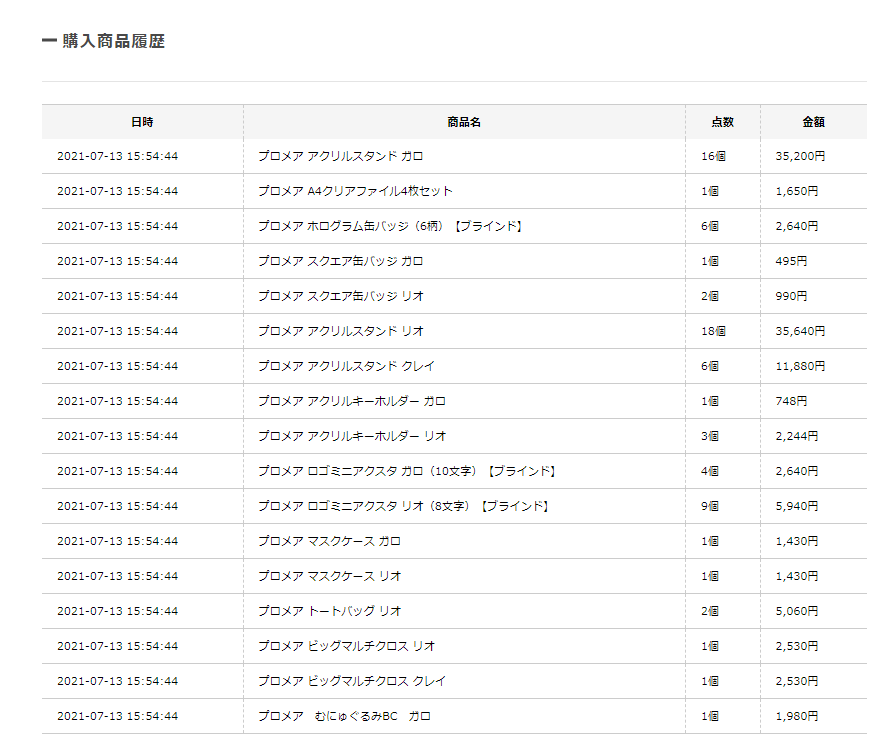The width and height of the screenshot is (890, 752).
Task: Click the 購入商品履歴 section heading
Action: click(114, 41)
